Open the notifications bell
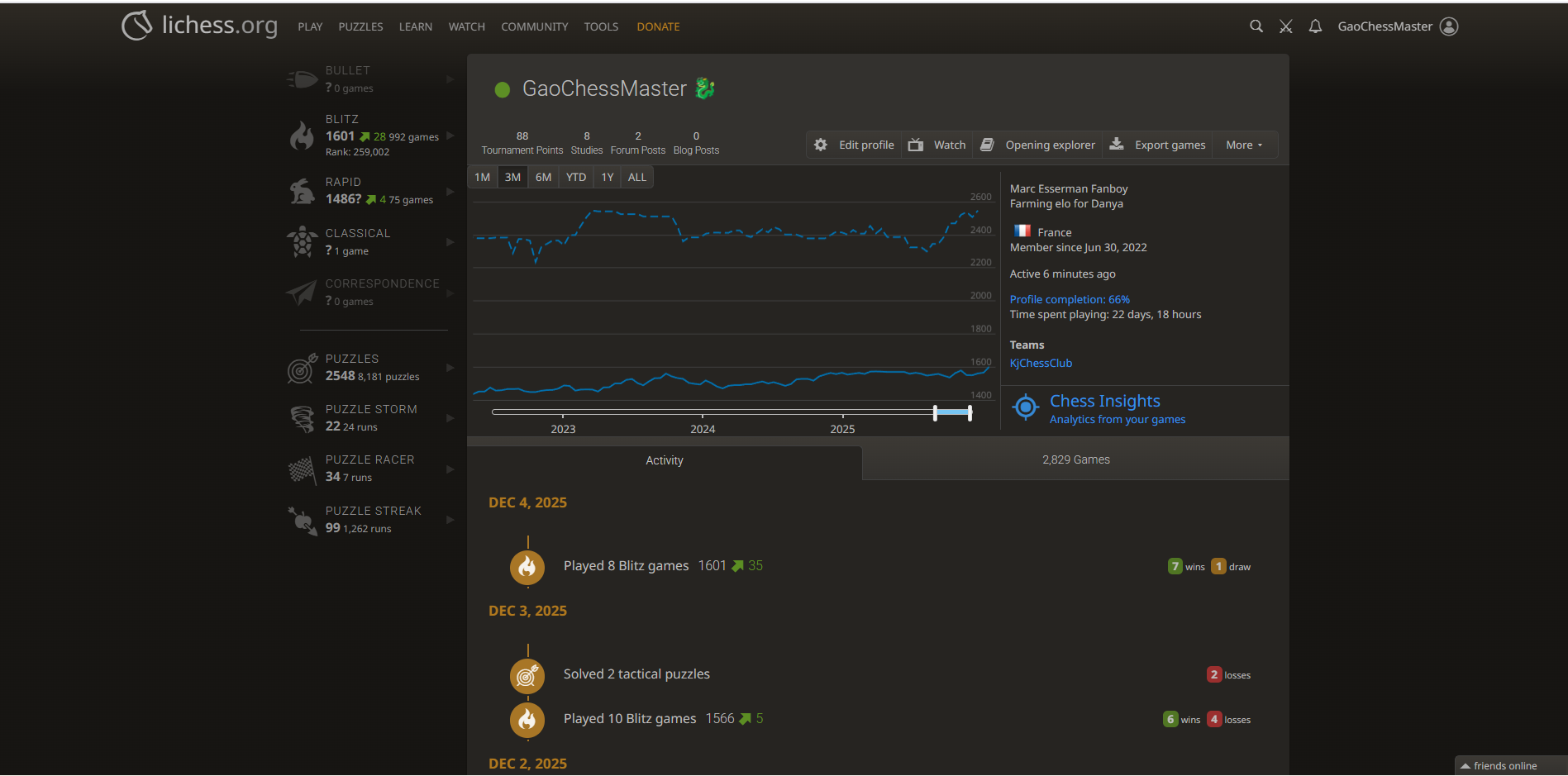Viewport: 1568px width, 776px height. (1315, 26)
